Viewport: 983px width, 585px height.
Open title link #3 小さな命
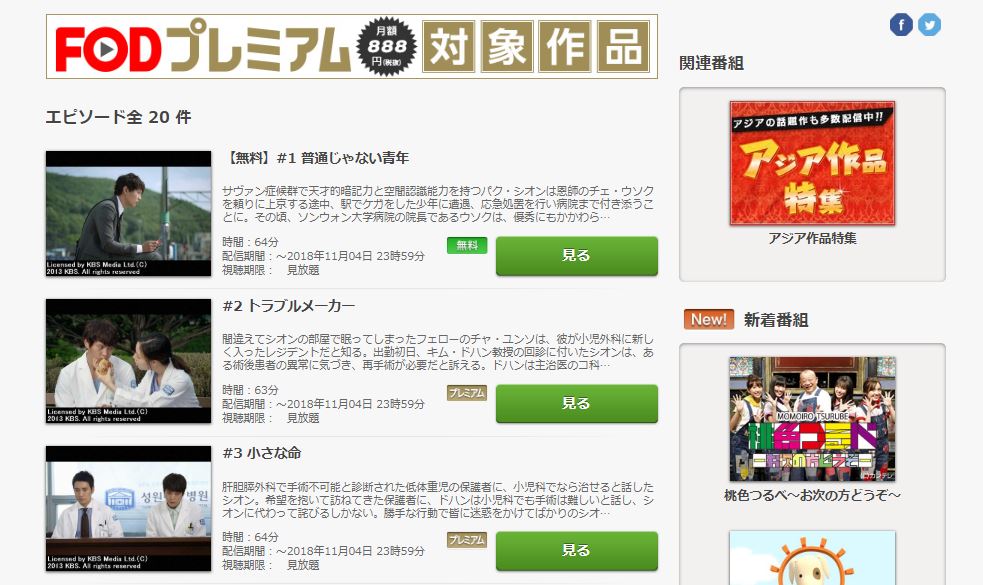[x=262, y=453]
